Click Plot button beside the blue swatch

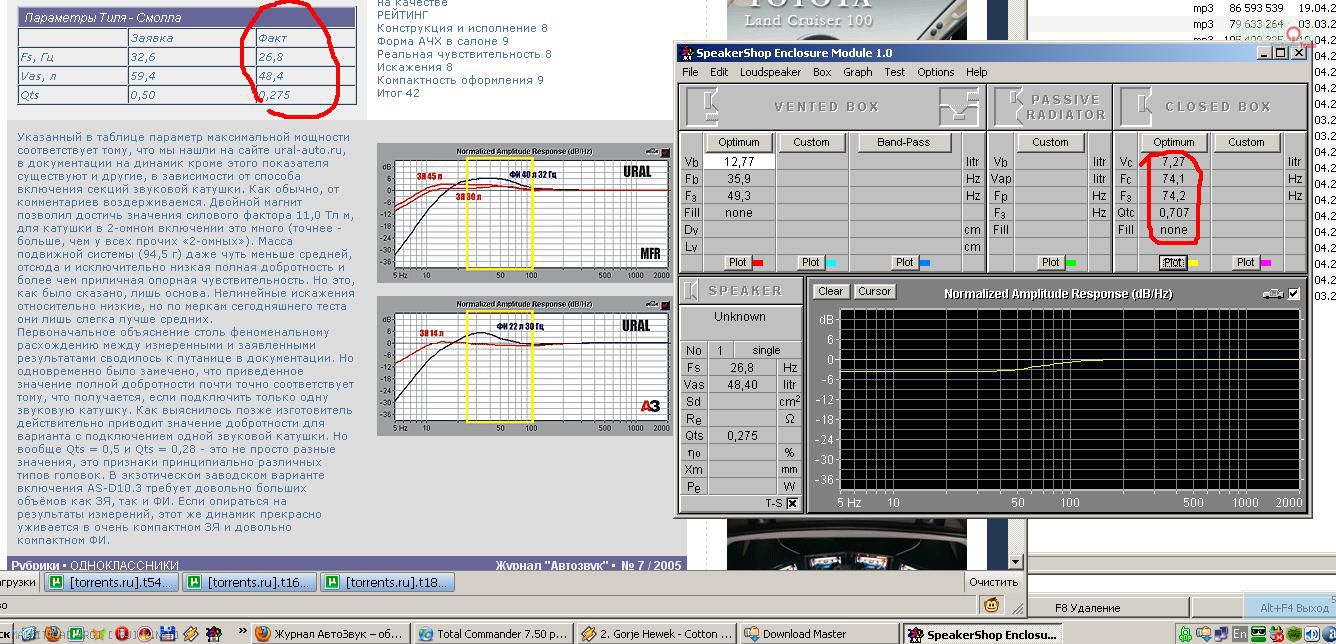pyautogui.click(x=904, y=262)
